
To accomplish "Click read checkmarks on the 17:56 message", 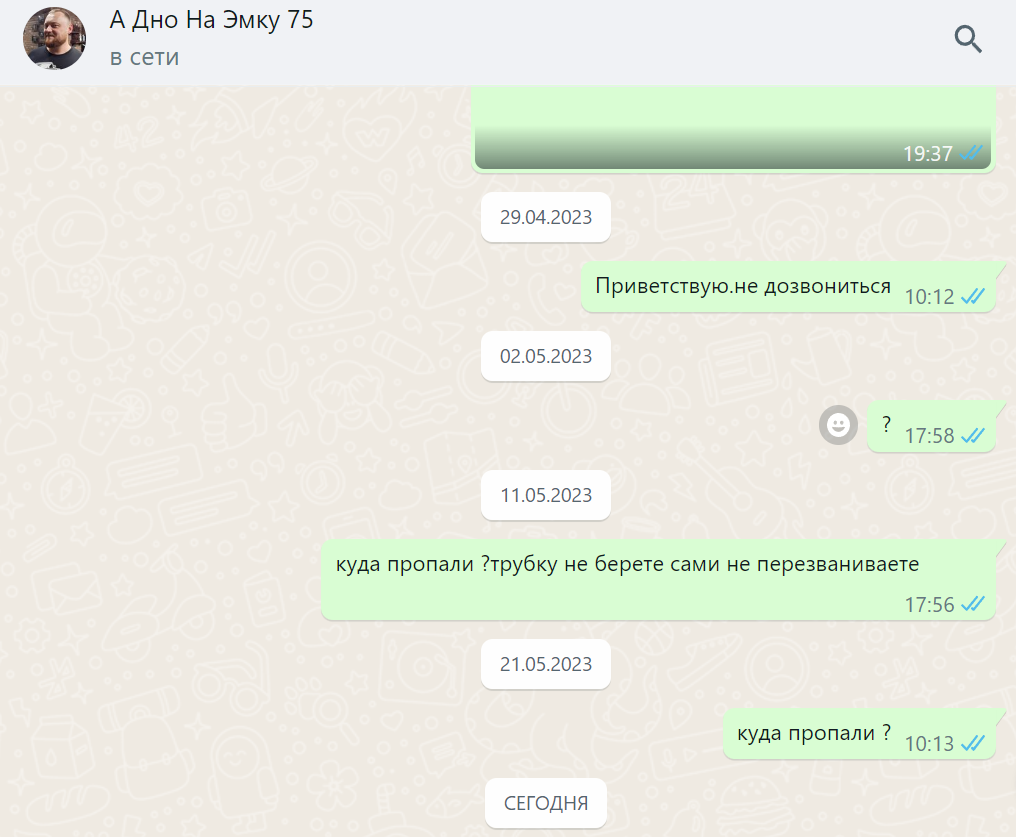I will (x=973, y=604).
